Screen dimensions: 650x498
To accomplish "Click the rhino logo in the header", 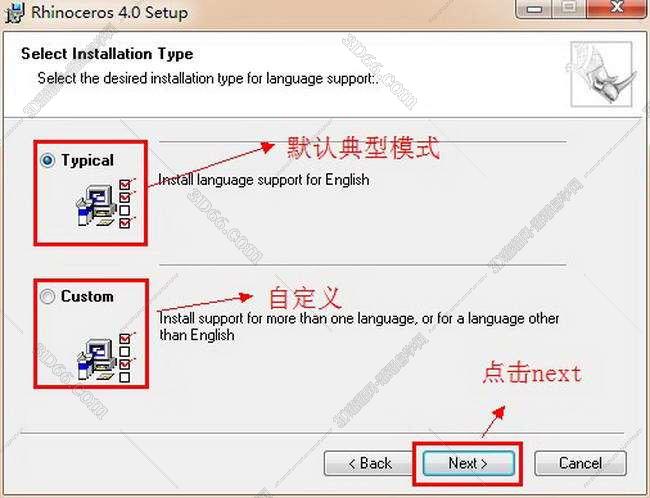I will click(600, 73).
